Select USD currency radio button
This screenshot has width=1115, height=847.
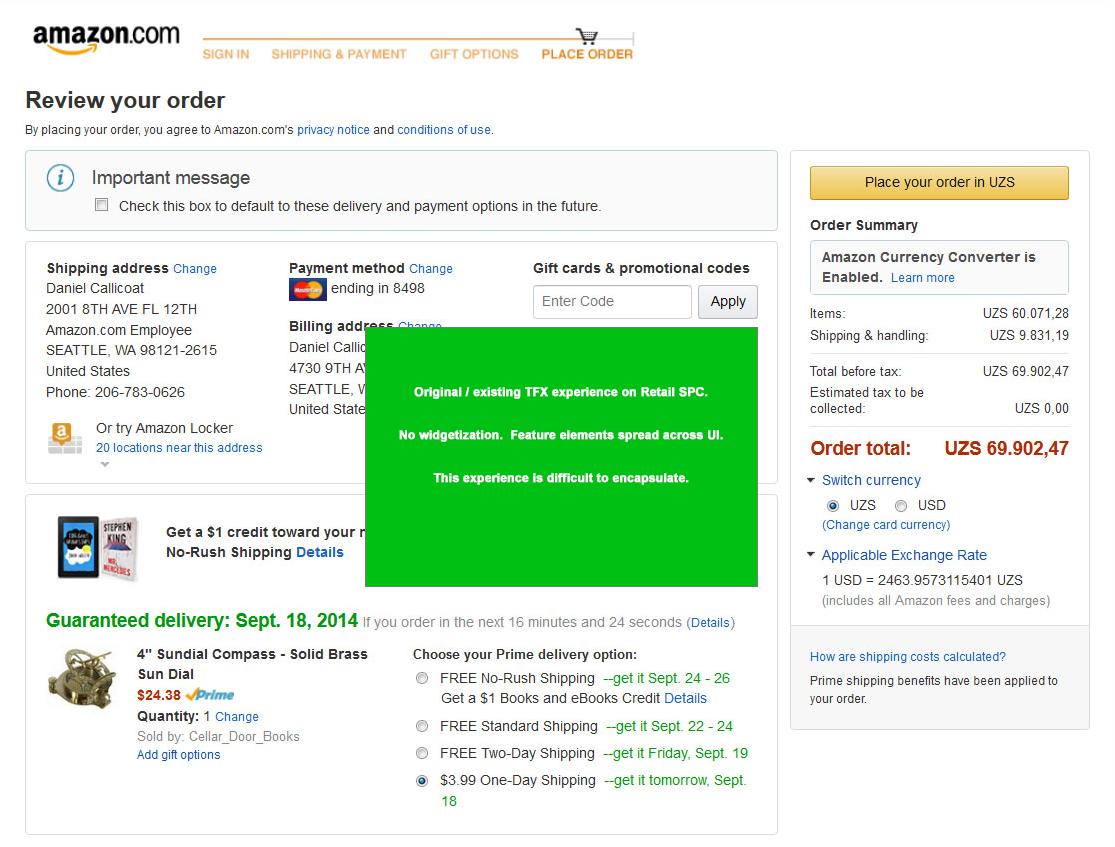point(901,506)
